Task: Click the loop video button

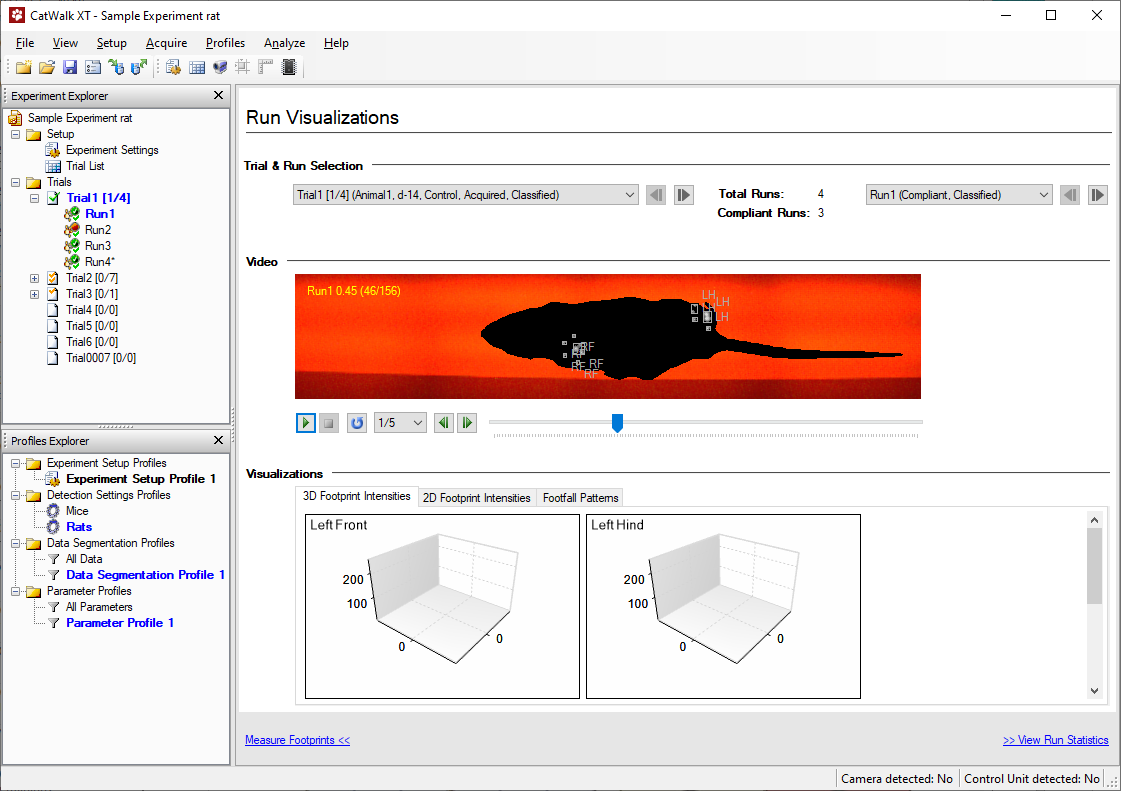Action: click(x=357, y=423)
